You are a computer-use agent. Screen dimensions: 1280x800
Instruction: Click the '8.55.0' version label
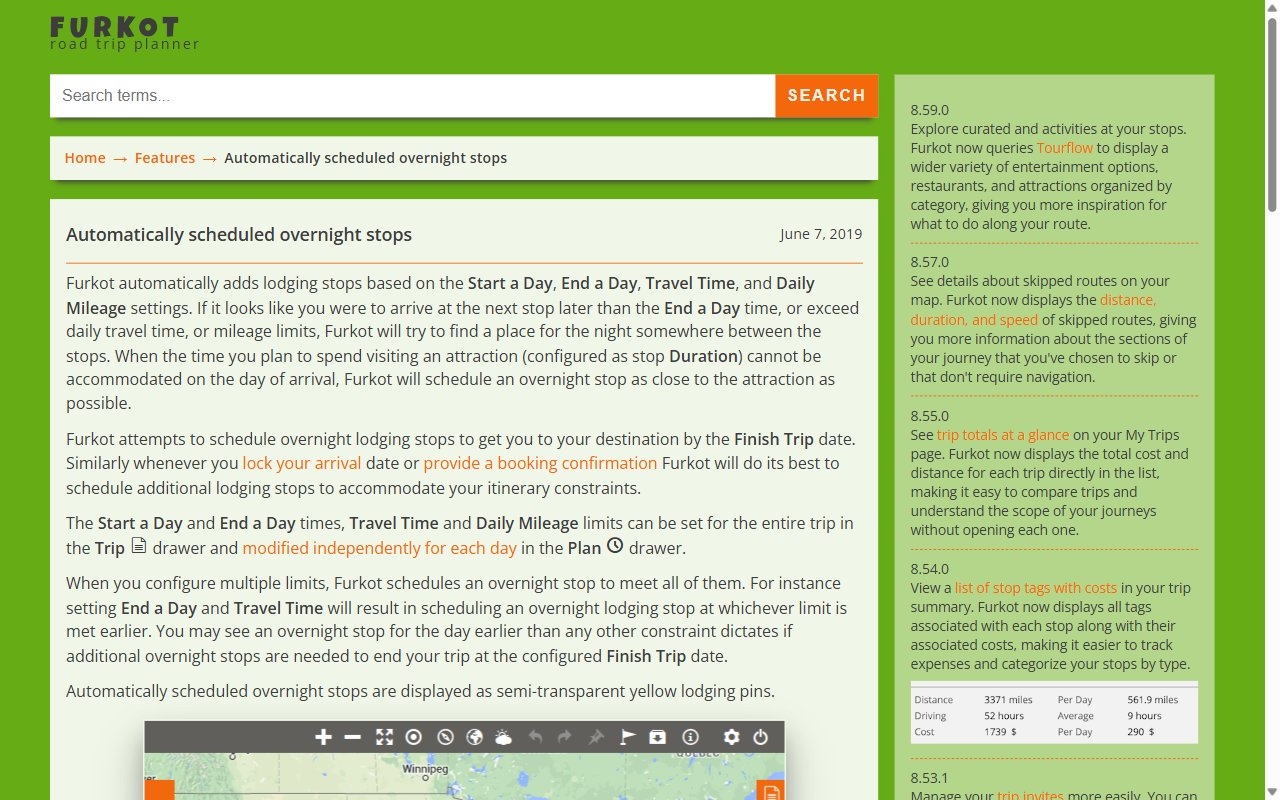coord(929,416)
